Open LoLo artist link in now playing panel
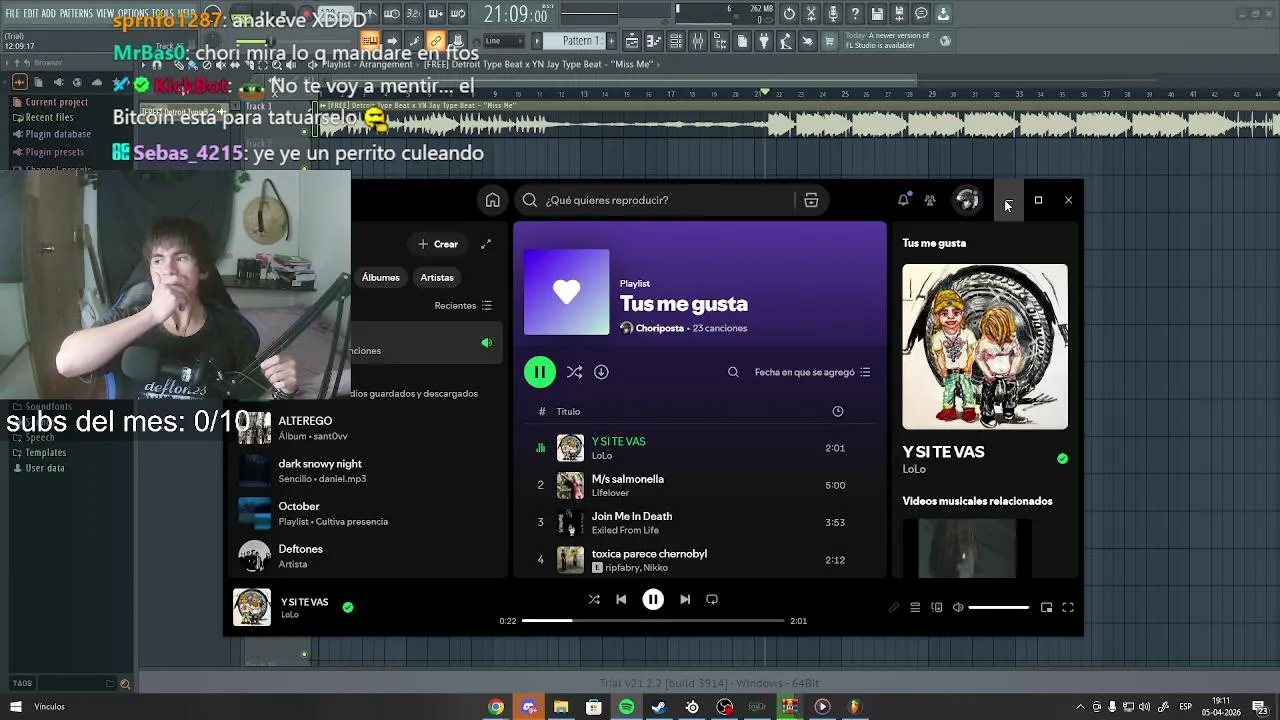 click(914, 469)
